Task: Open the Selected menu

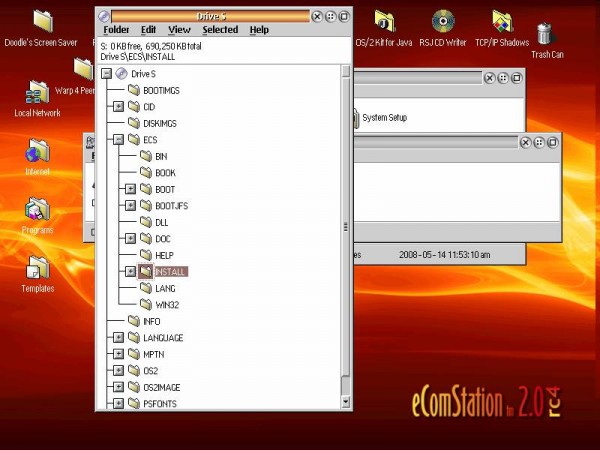Action: (220, 30)
